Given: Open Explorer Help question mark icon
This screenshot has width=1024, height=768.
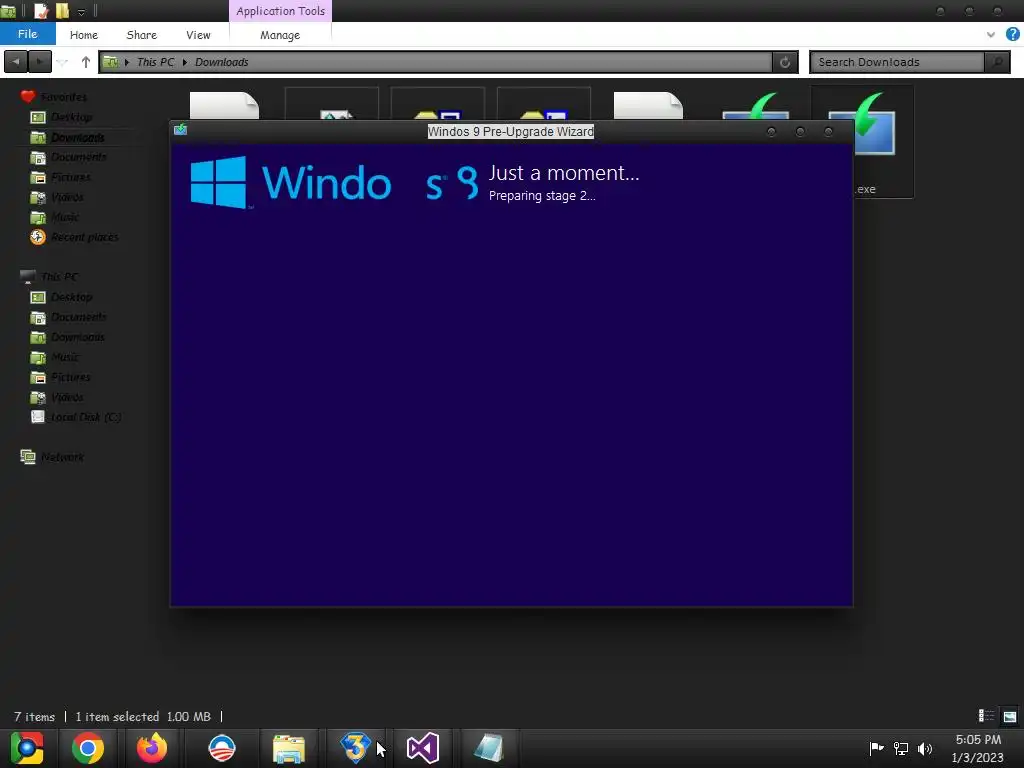Looking at the screenshot, I should 1013,34.
